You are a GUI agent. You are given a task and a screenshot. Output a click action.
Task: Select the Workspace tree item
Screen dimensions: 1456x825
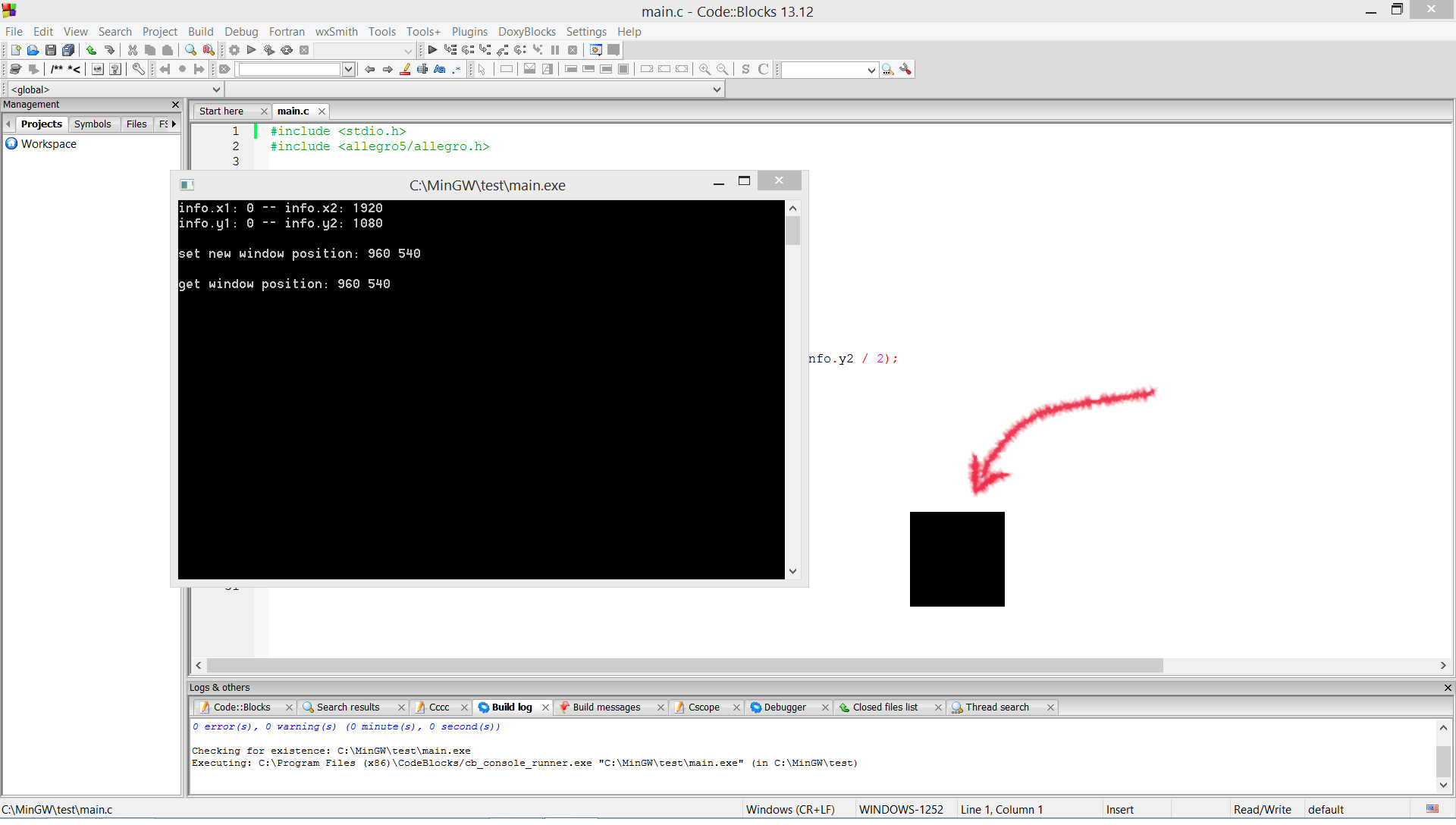(49, 144)
